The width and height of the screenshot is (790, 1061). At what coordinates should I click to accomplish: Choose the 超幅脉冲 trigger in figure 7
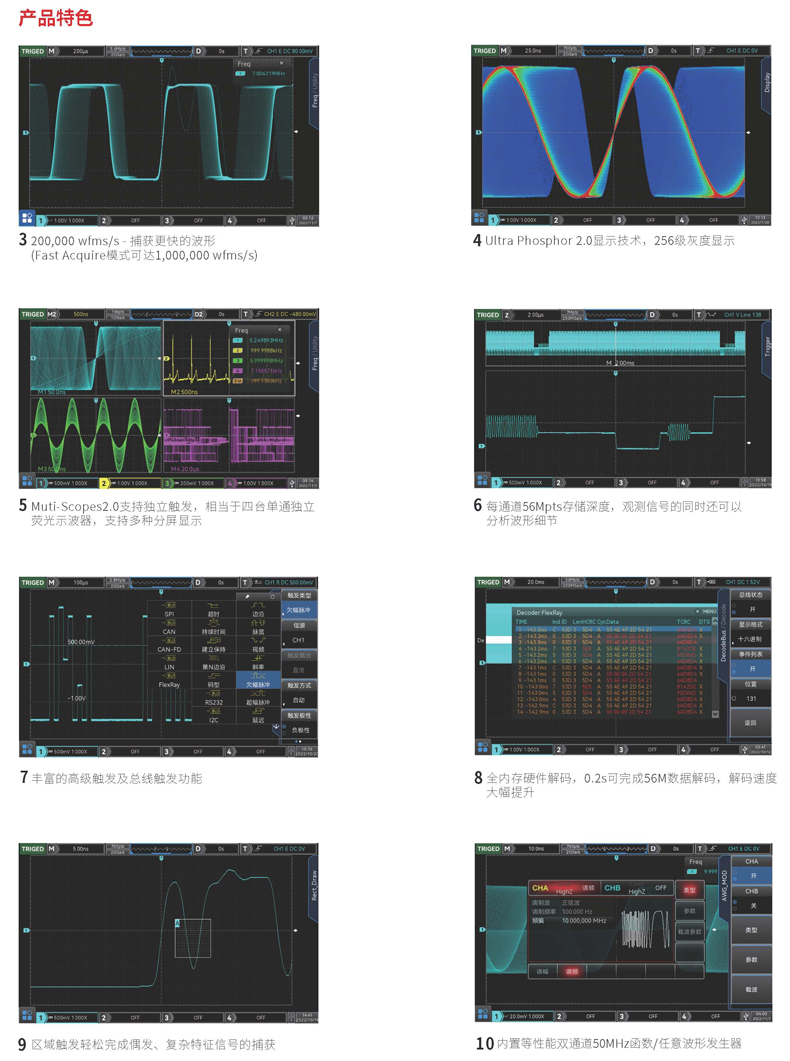click(x=258, y=698)
